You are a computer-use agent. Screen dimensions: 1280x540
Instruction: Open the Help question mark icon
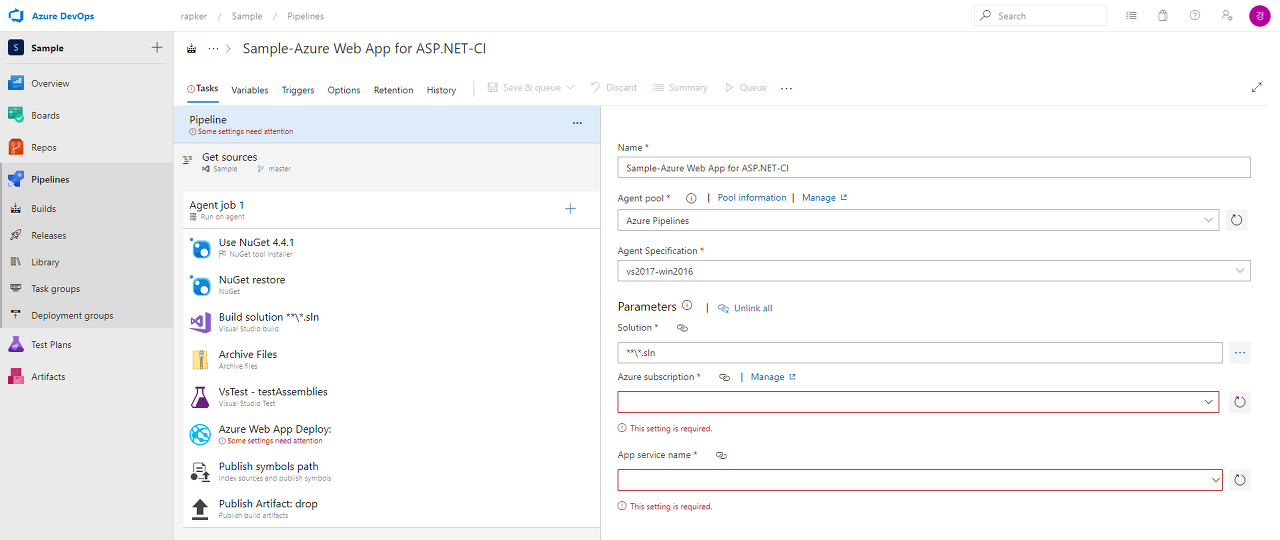click(x=1195, y=16)
